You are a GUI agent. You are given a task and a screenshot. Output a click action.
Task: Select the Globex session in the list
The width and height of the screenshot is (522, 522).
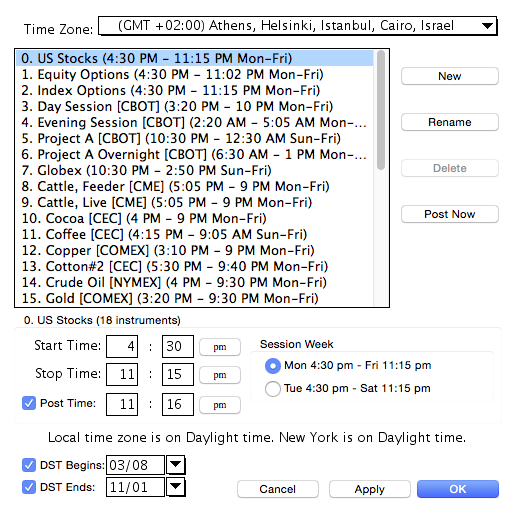[194, 170]
